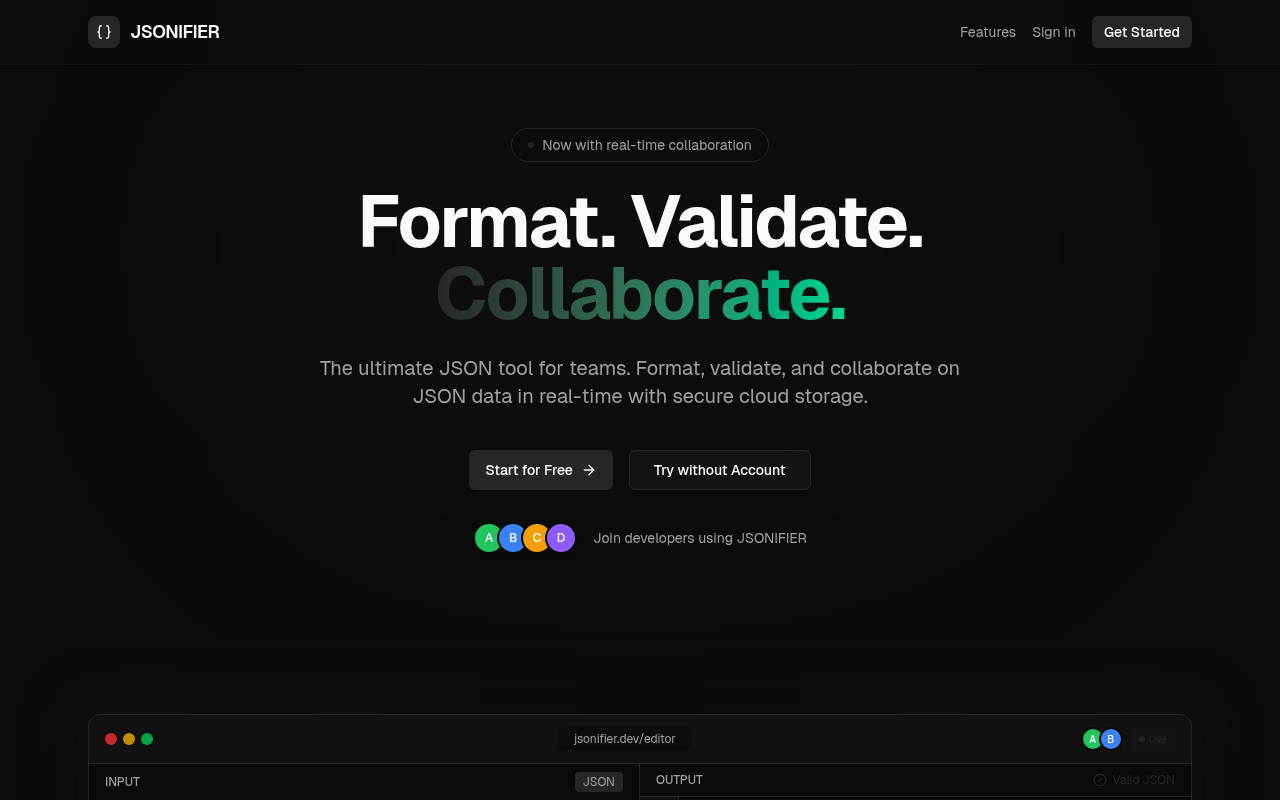Click the curly braces JSONIFIER logo icon
This screenshot has height=800, width=1280.
click(104, 32)
